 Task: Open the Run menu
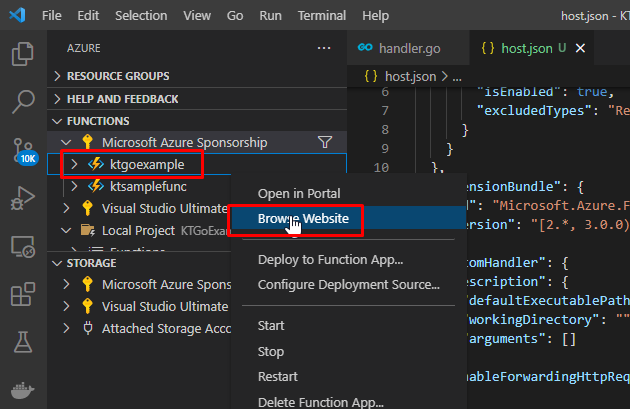click(270, 15)
